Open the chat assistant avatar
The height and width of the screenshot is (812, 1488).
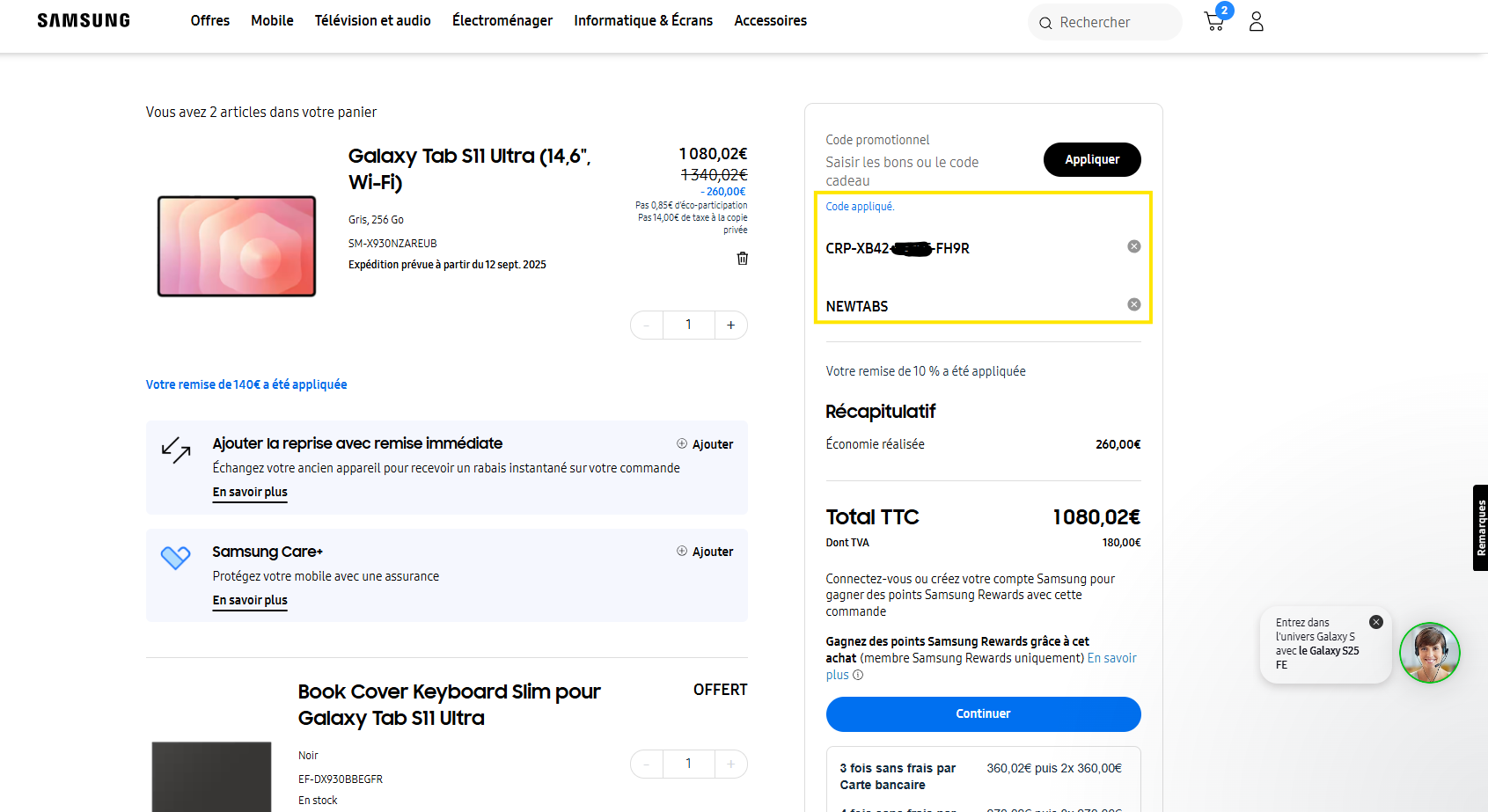(x=1430, y=653)
